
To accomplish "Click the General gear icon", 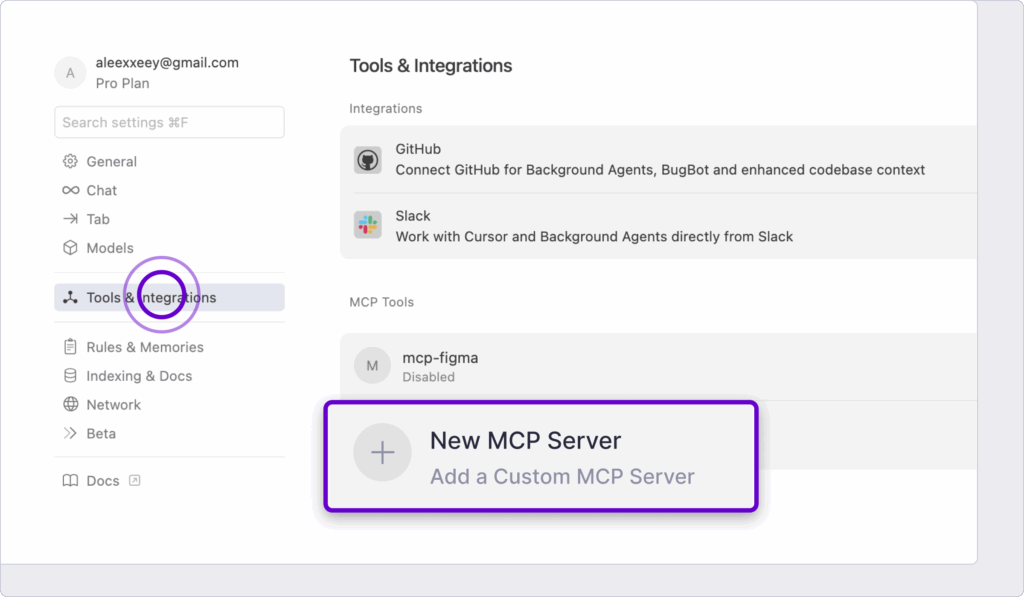I will [x=70, y=161].
